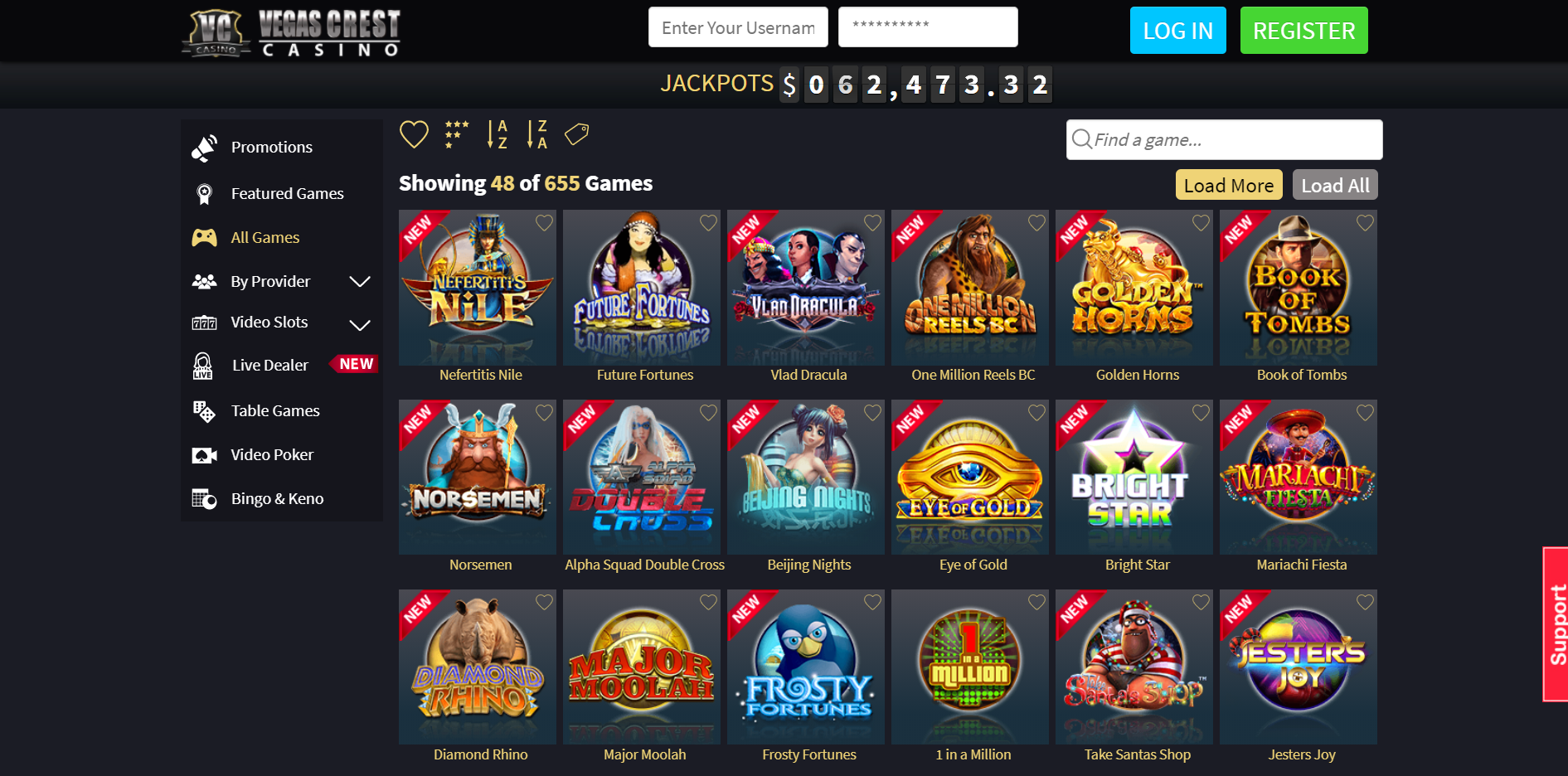
Task: Mark Eye of Gold as favorite
Action: [1036, 413]
